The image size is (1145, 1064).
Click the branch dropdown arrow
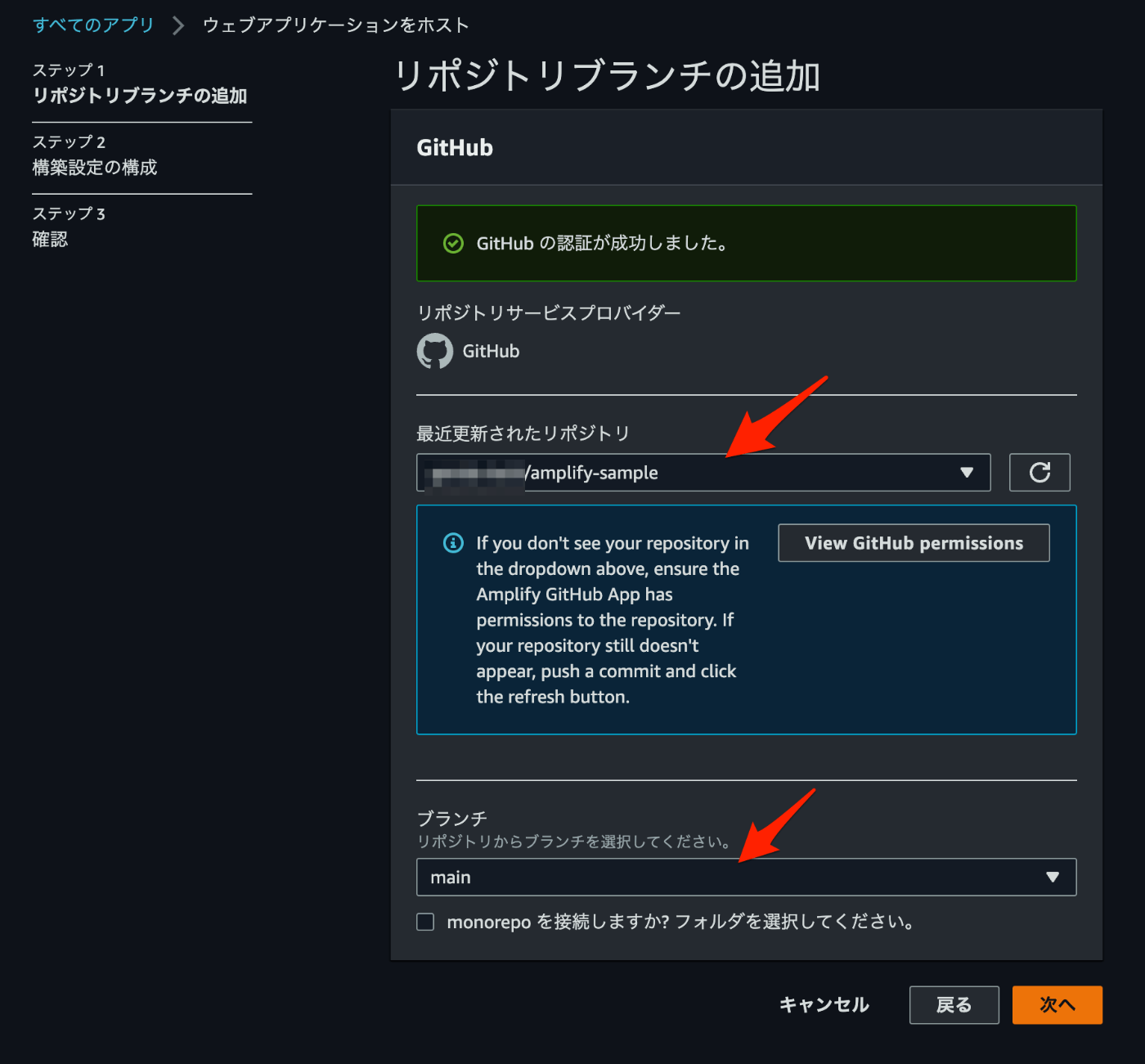tap(1053, 877)
